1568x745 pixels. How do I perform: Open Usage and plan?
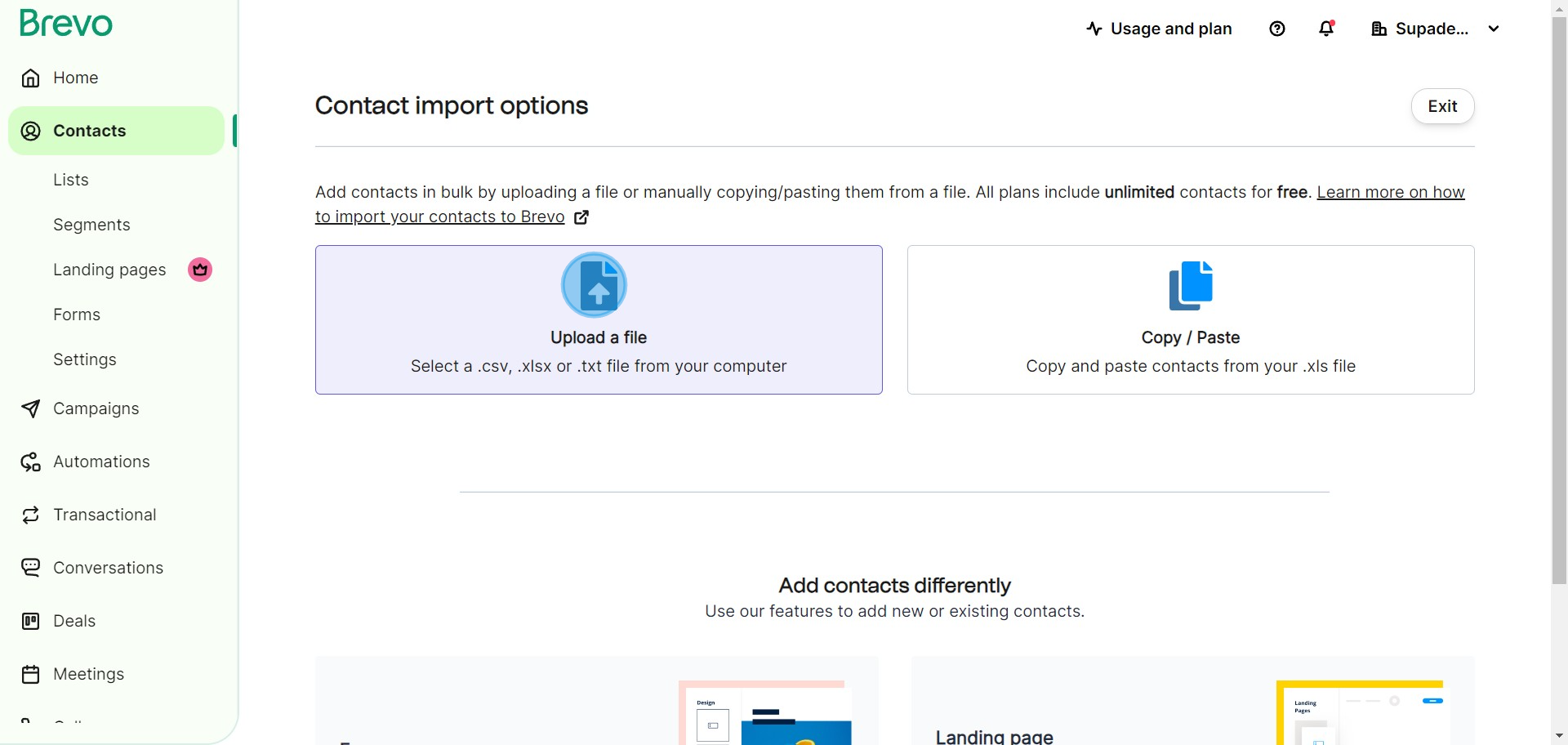pyautogui.click(x=1159, y=29)
